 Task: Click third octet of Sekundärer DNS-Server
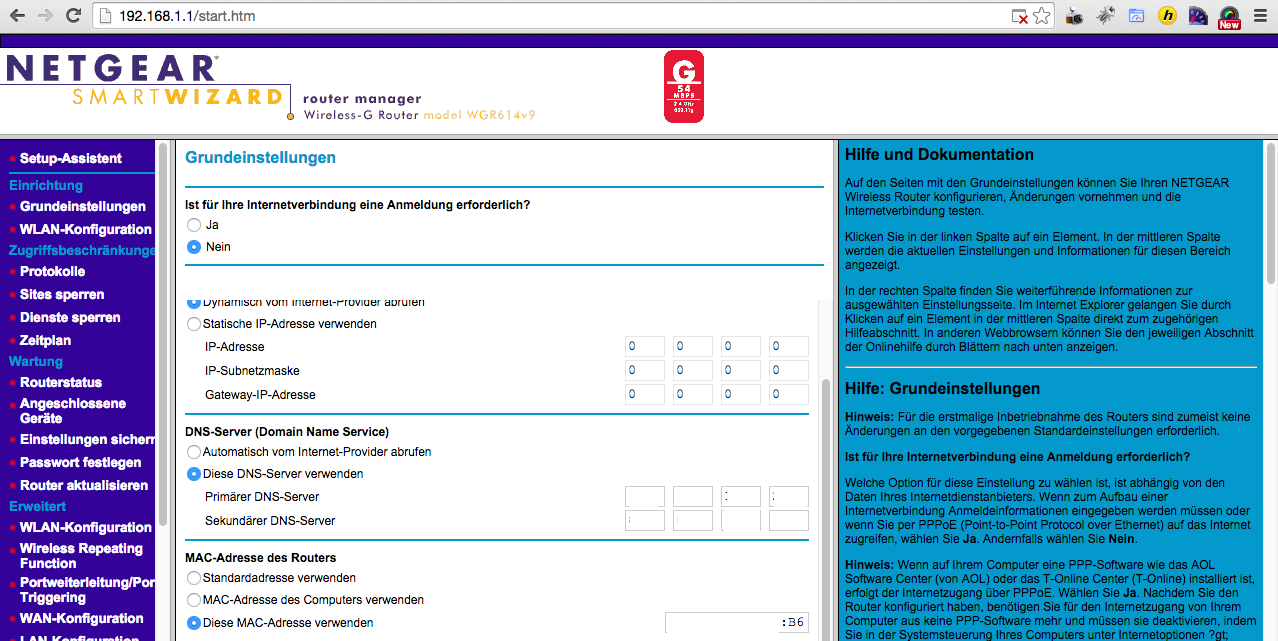coord(741,521)
